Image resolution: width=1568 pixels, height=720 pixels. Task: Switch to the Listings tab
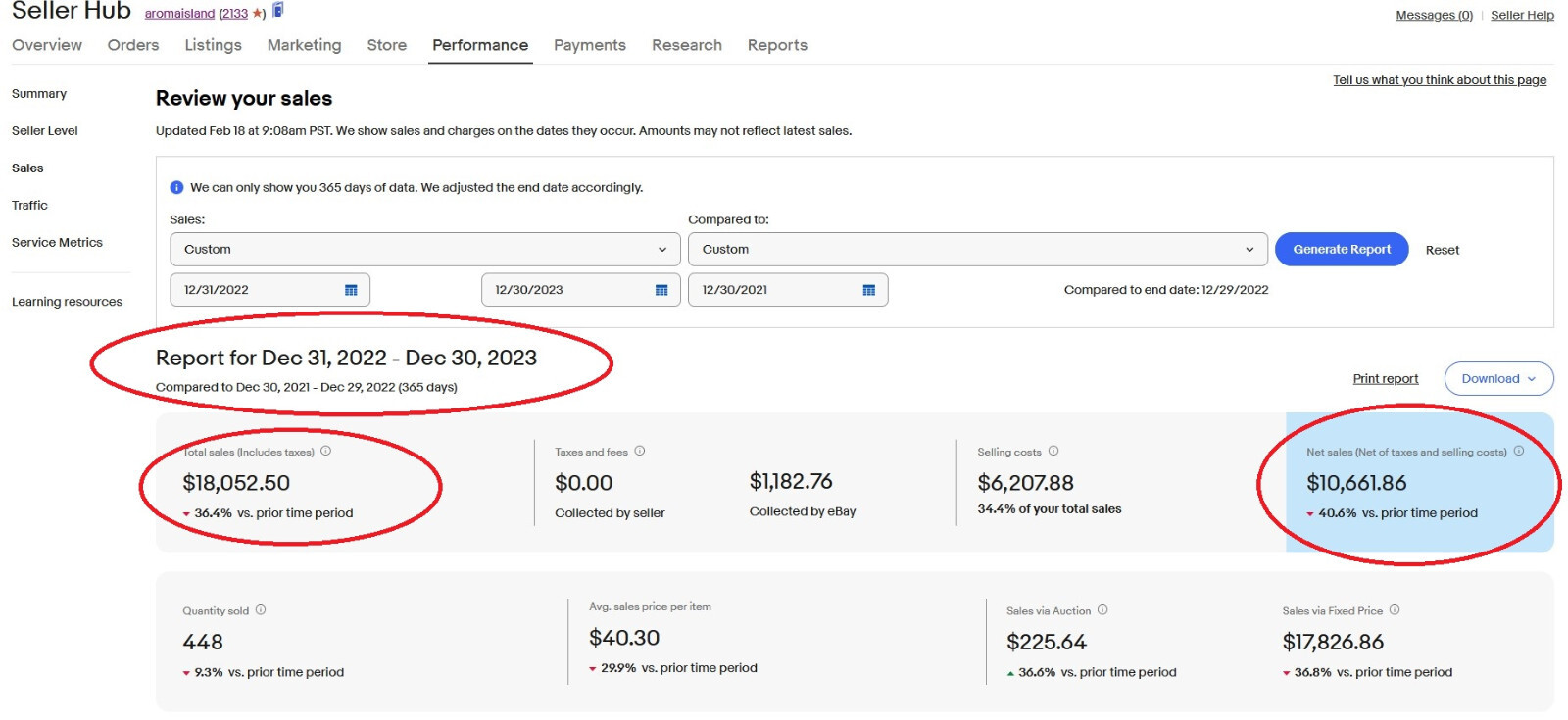[214, 45]
